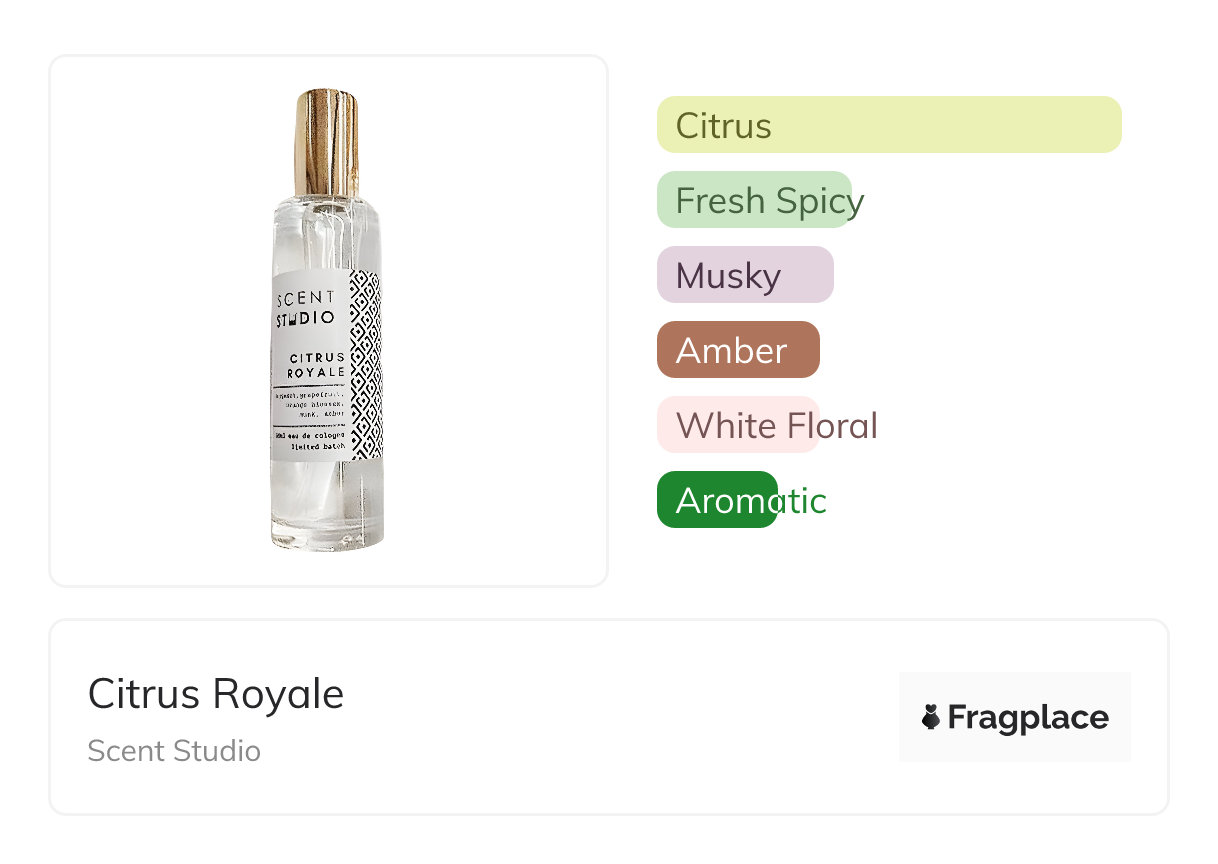Open the Citrus Royale fragrance title
Viewport: 1218px width, 864px height.
click(x=216, y=694)
